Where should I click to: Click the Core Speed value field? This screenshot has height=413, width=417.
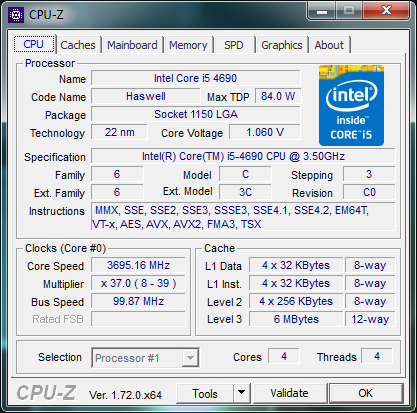click(x=138, y=265)
